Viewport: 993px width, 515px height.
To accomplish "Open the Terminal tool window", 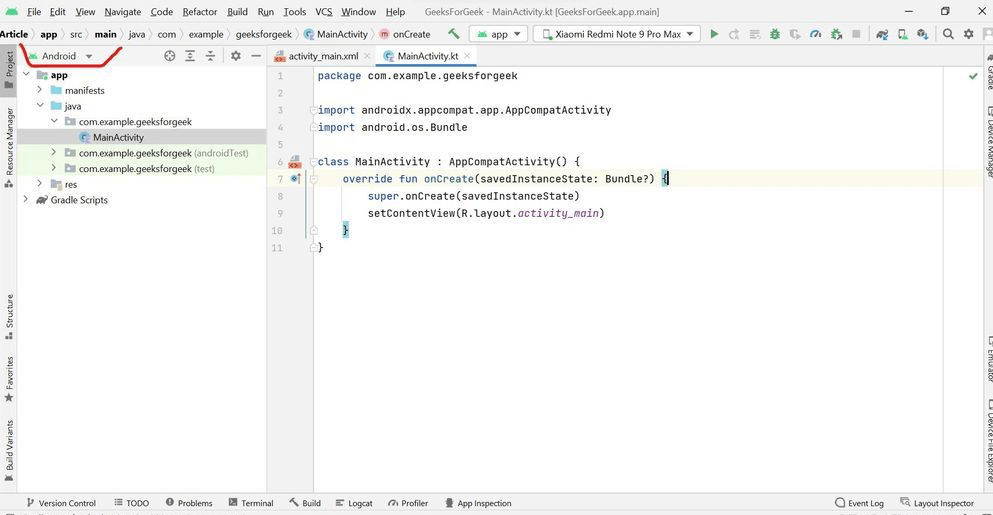I will [251, 503].
